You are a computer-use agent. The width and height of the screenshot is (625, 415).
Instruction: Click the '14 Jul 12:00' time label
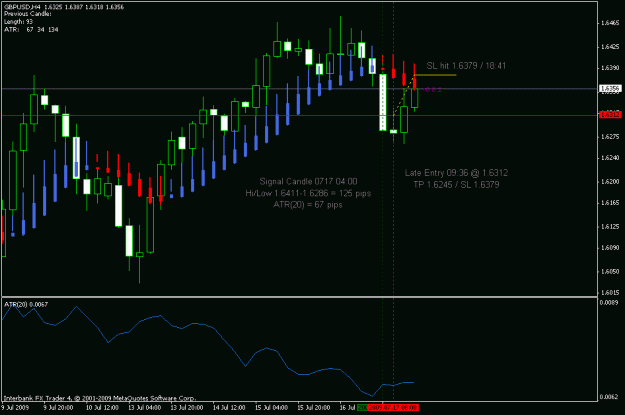229,407
